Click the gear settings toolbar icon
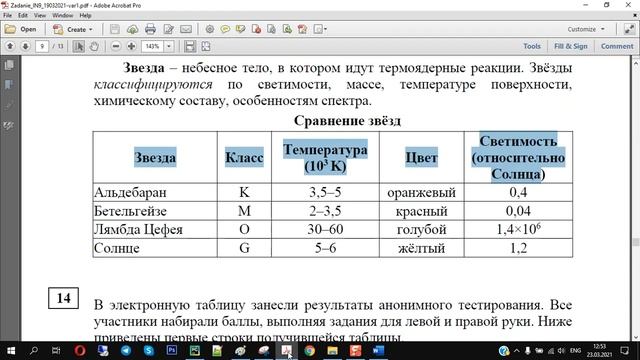Image resolution: width=640 pixels, height=360 pixels. 210,29
